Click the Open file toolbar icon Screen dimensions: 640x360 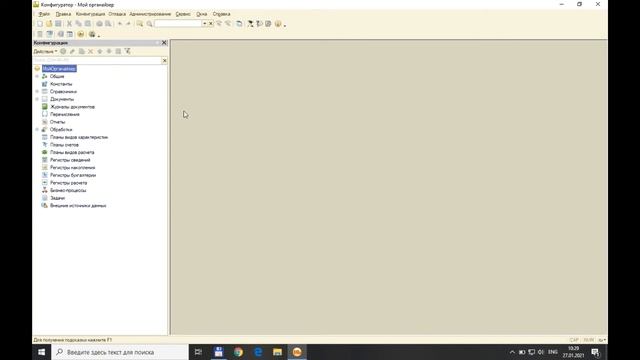[x=49, y=24]
